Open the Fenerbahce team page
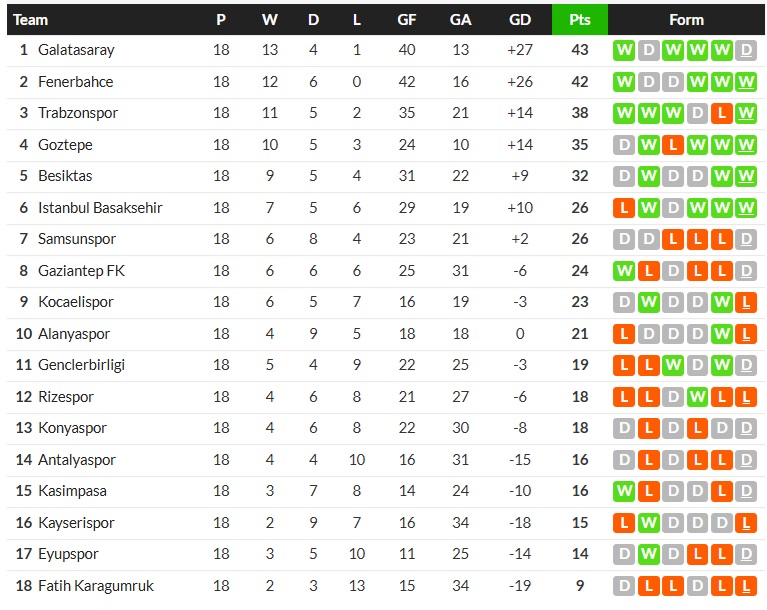 pos(76,82)
